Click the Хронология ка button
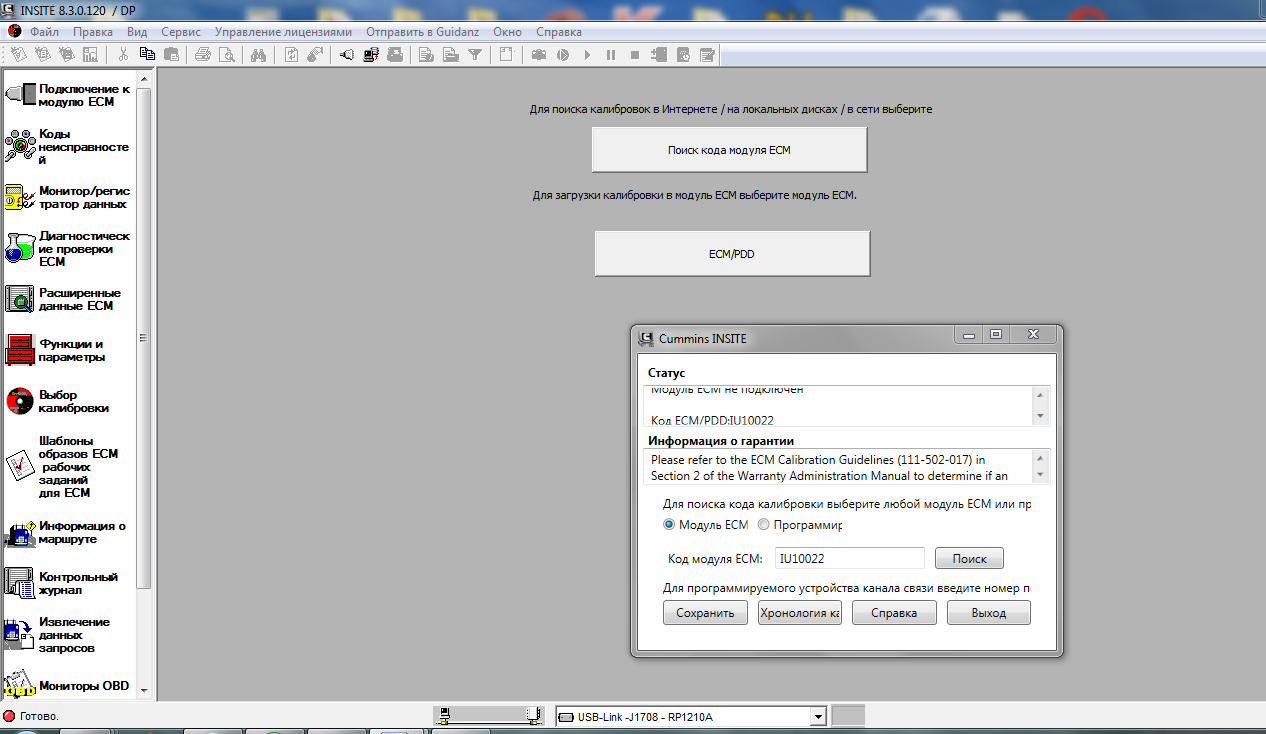This screenshot has width=1266, height=734. coord(799,613)
